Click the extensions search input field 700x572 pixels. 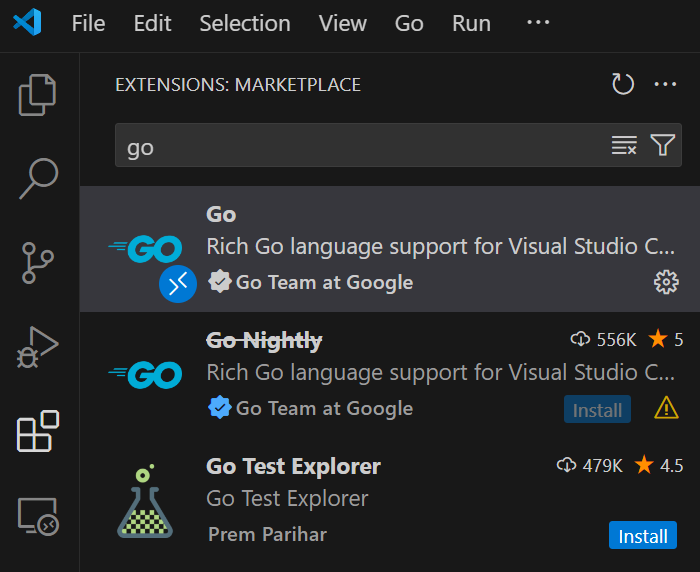pyautogui.click(x=360, y=146)
